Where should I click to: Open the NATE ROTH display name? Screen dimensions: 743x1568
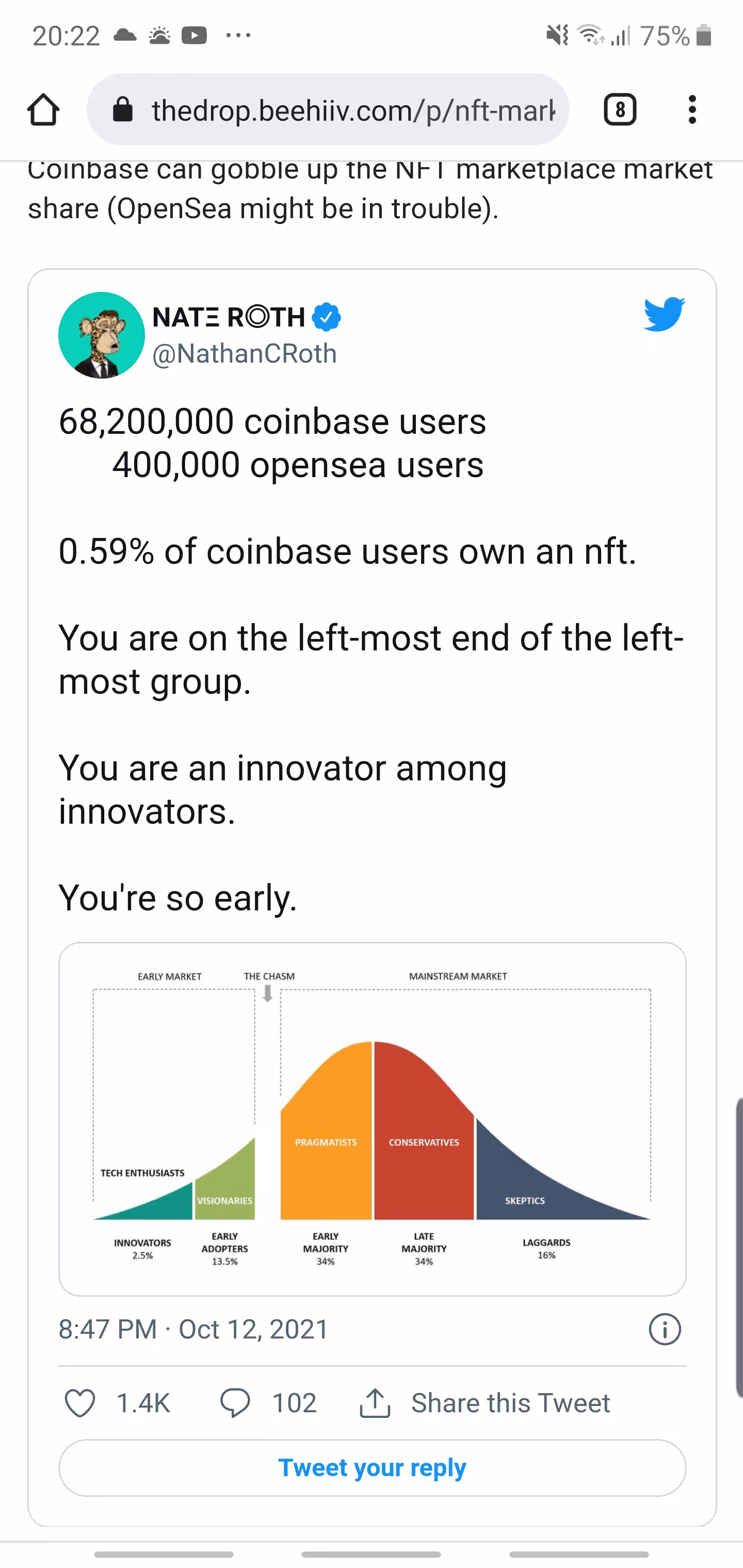pyautogui.click(x=229, y=317)
